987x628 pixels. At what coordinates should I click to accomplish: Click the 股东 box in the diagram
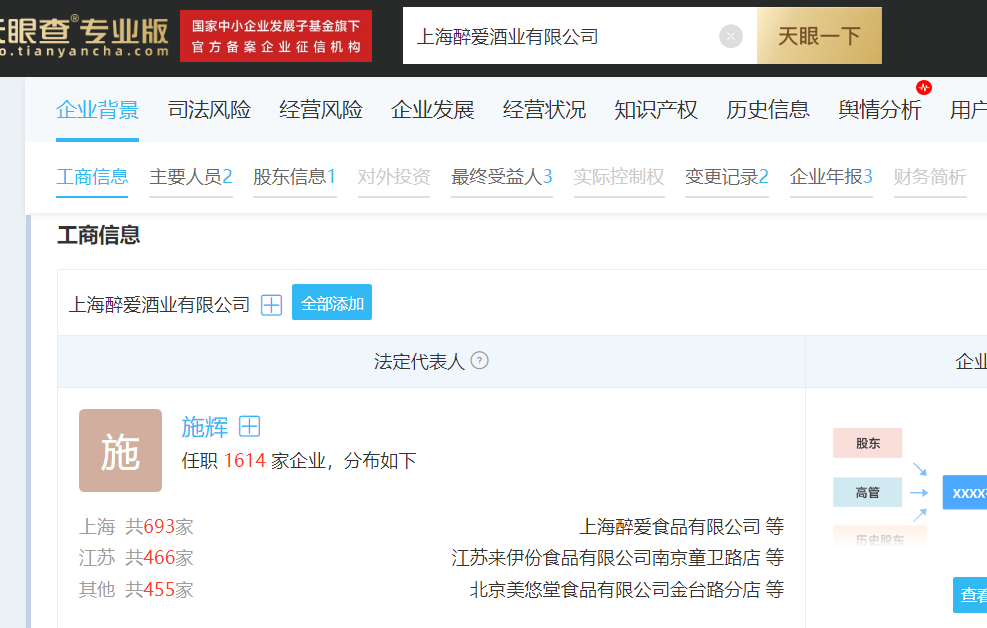click(x=867, y=443)
